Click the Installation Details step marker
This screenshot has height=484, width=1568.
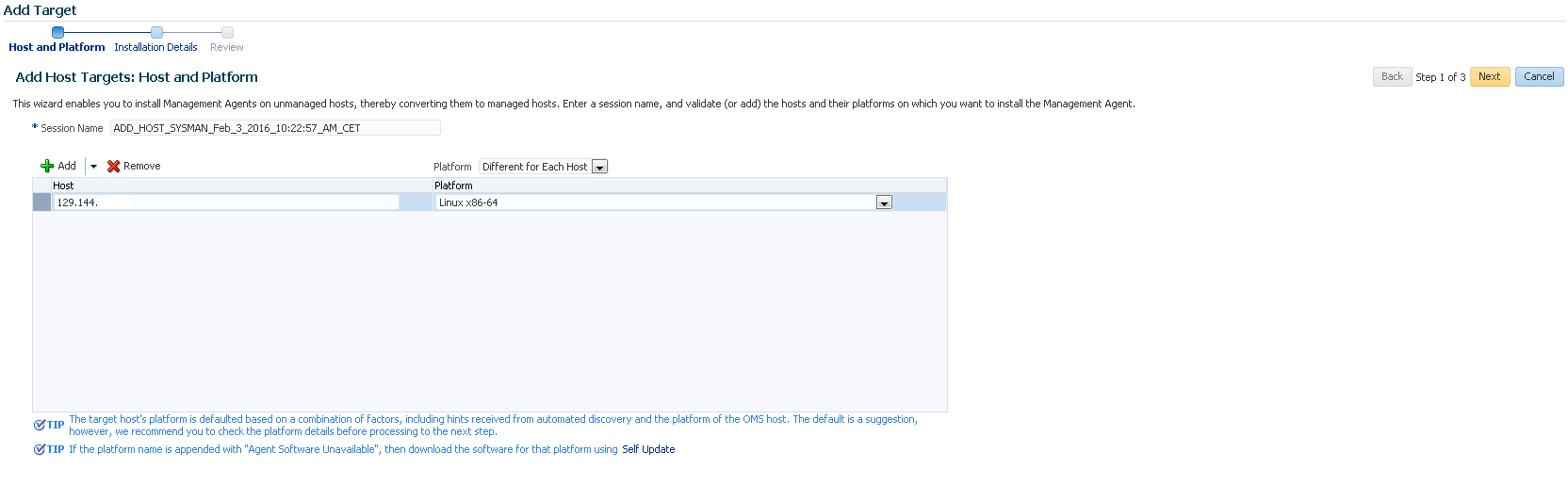[x=156, y=32]
